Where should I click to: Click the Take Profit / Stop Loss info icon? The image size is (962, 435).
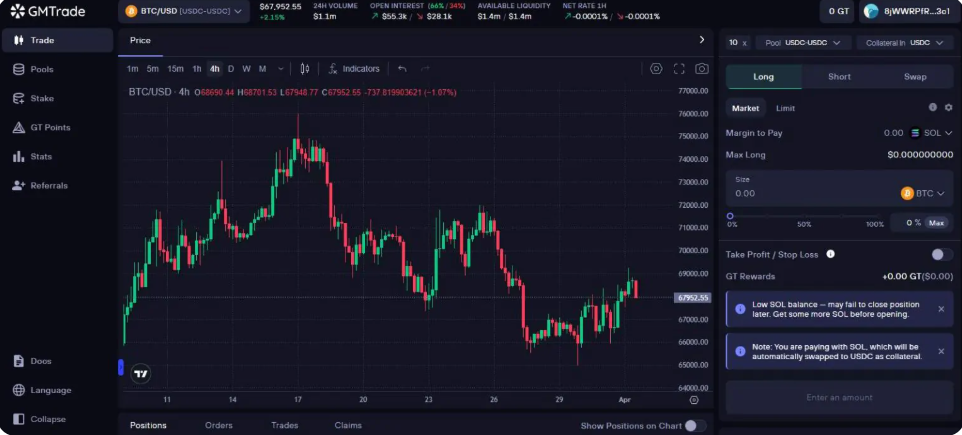click(830, 254)
